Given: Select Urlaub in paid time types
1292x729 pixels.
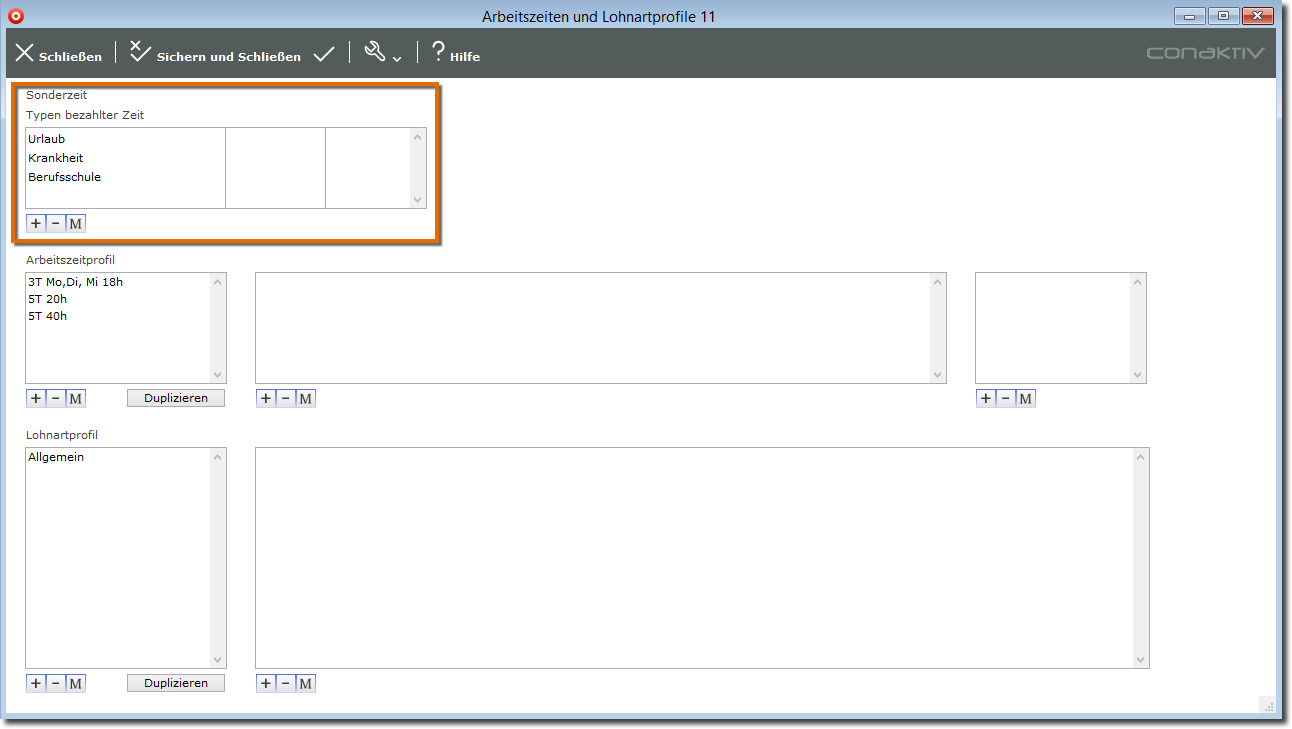Looking at the screenshot, I should coord(47,139).
